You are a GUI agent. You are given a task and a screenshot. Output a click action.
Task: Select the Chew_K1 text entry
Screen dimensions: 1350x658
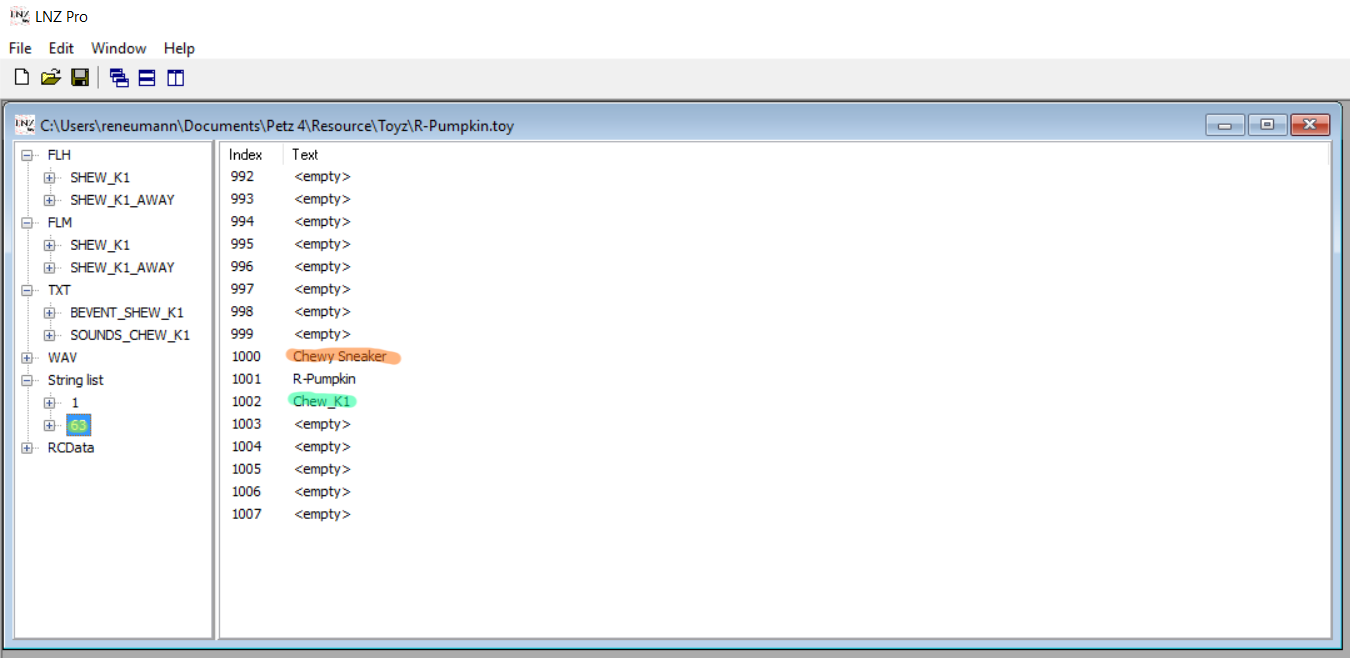(x=322, y=401)
